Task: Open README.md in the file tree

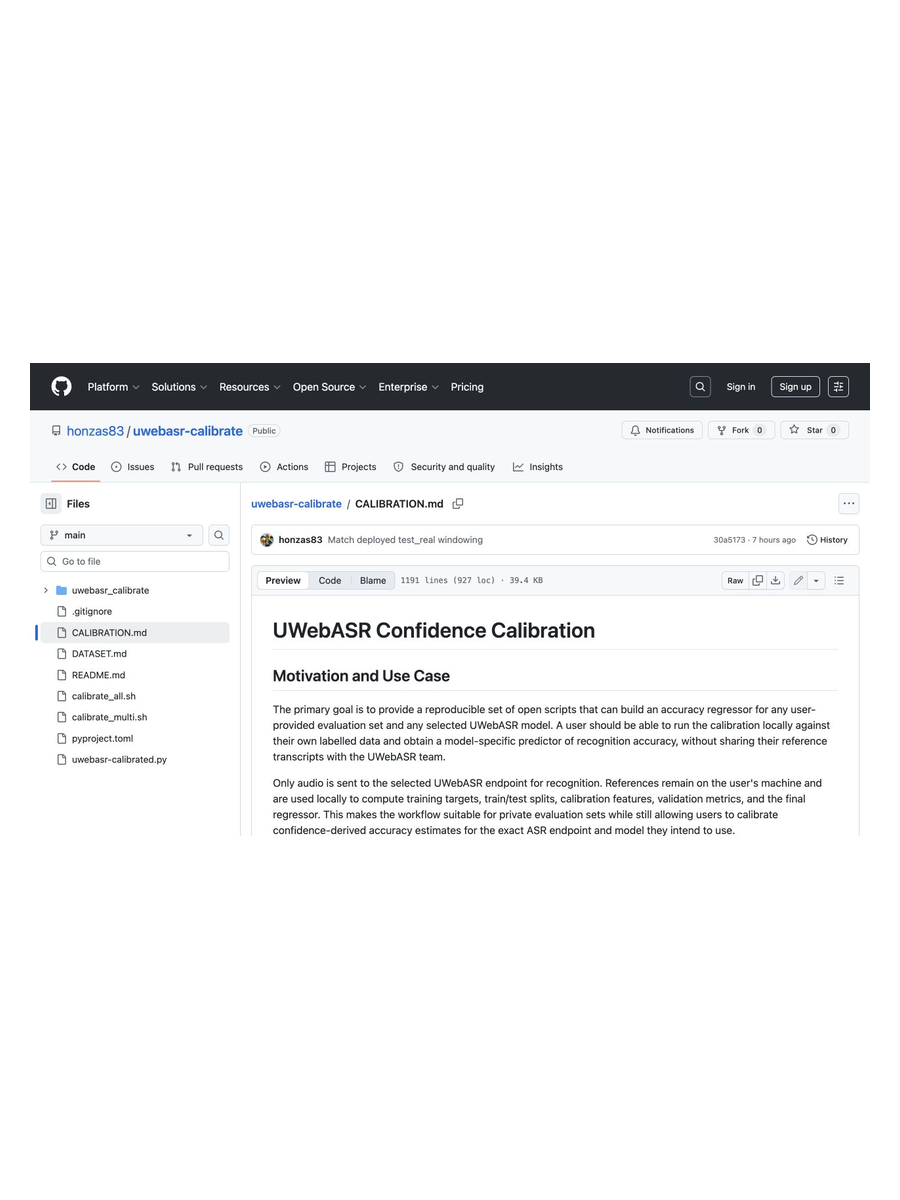Action: (98, 675)
